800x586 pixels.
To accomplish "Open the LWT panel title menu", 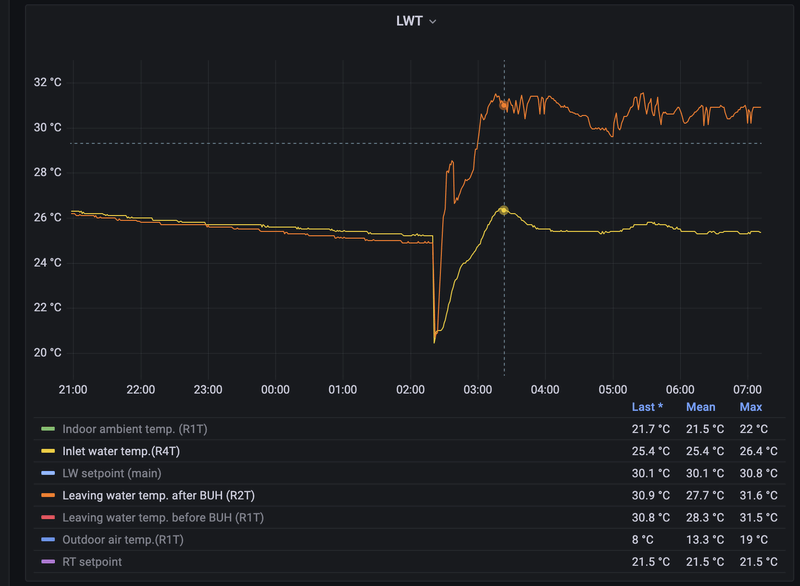I will (x=410, y=21).
